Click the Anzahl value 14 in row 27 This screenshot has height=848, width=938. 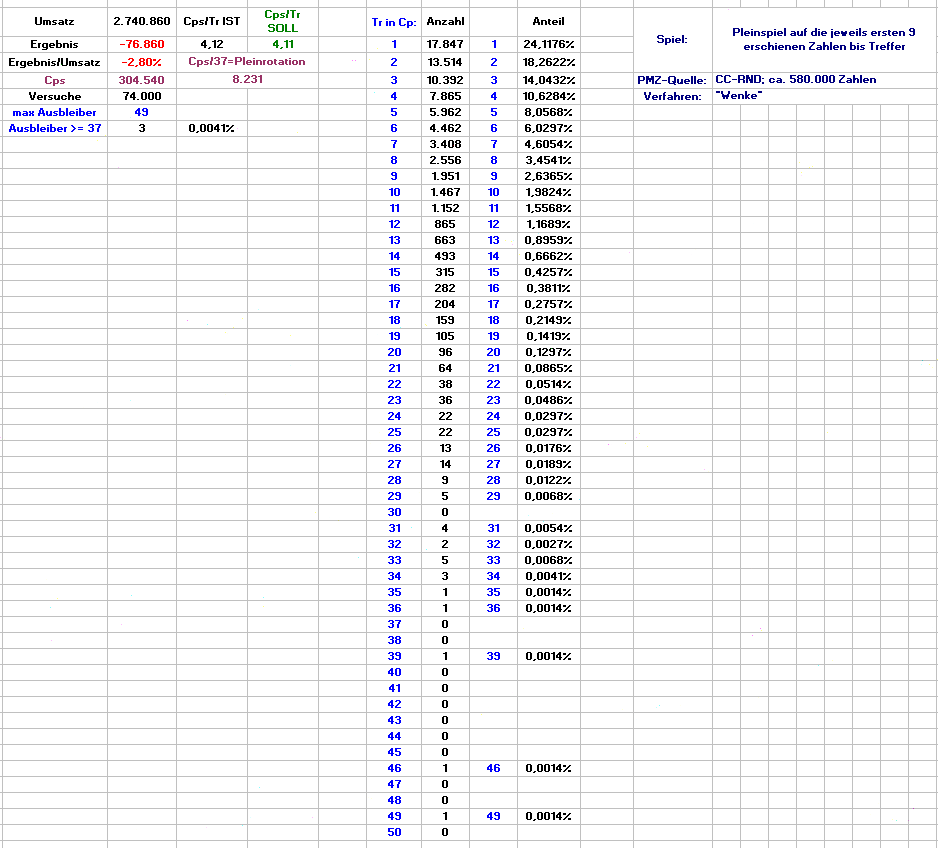pyautogui.click(x=445, y=465)
